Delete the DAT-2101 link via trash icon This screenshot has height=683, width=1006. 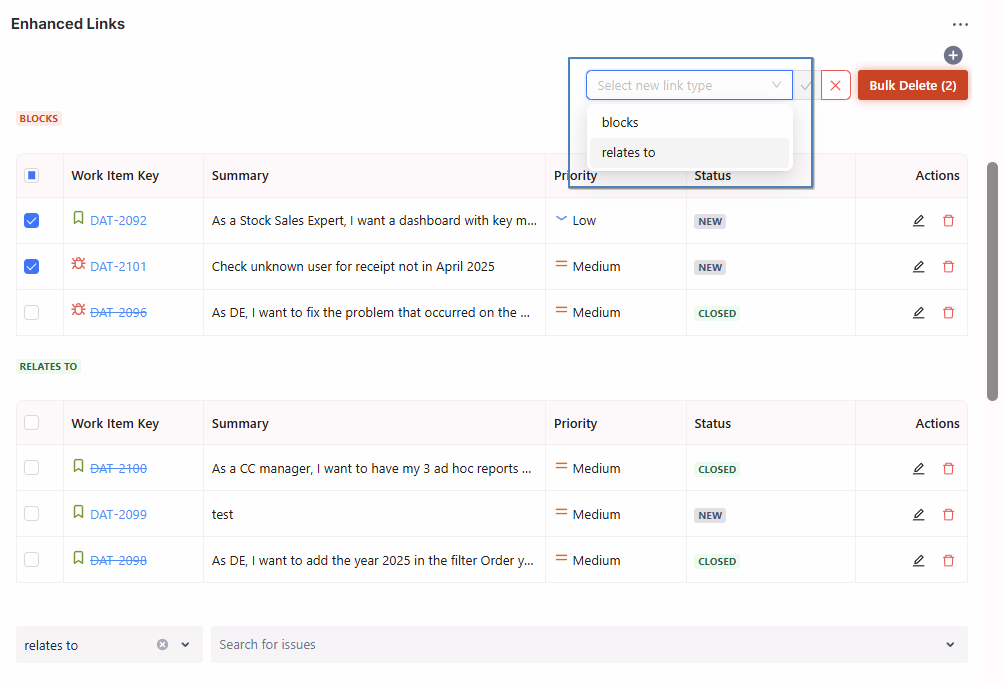(x=948, y=267)
